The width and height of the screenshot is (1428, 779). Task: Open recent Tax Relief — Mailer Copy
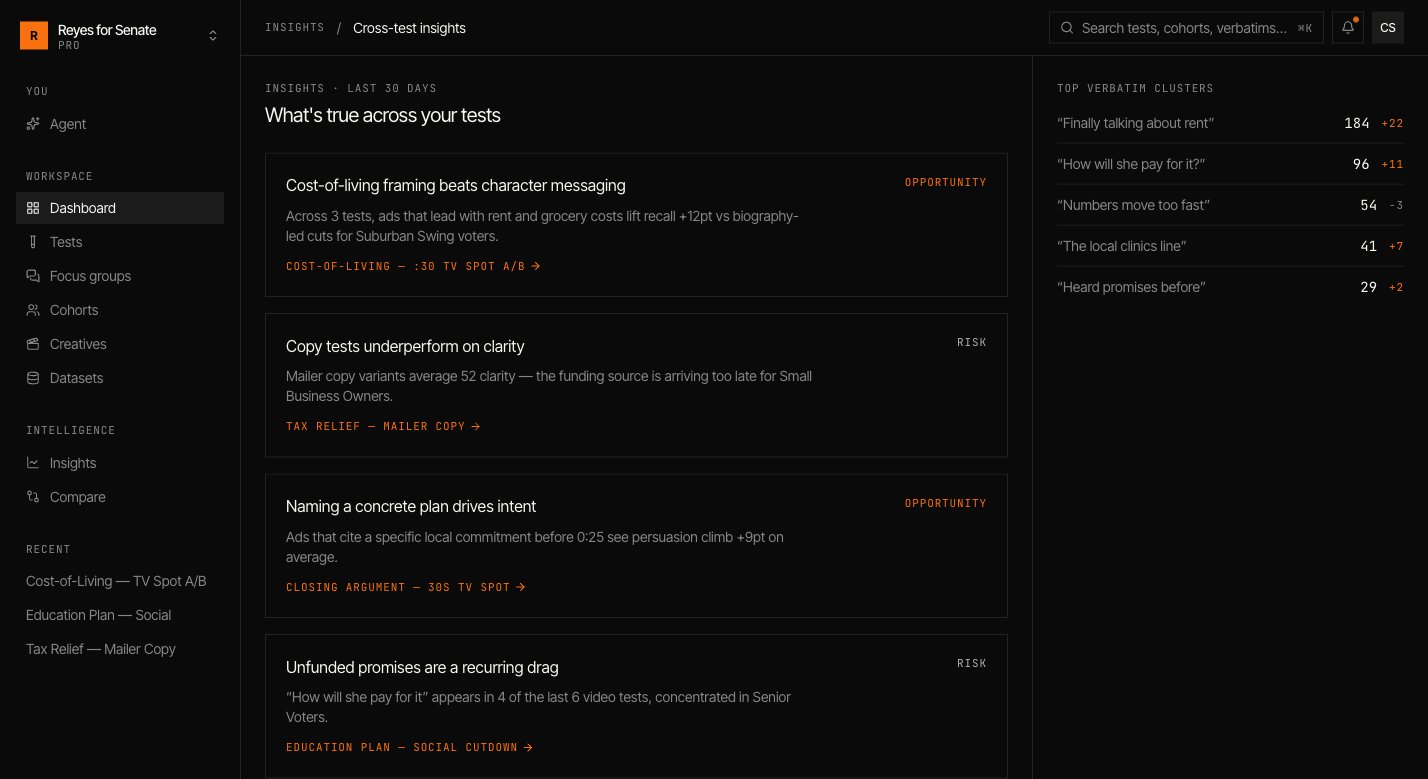[x=120, y=649]
